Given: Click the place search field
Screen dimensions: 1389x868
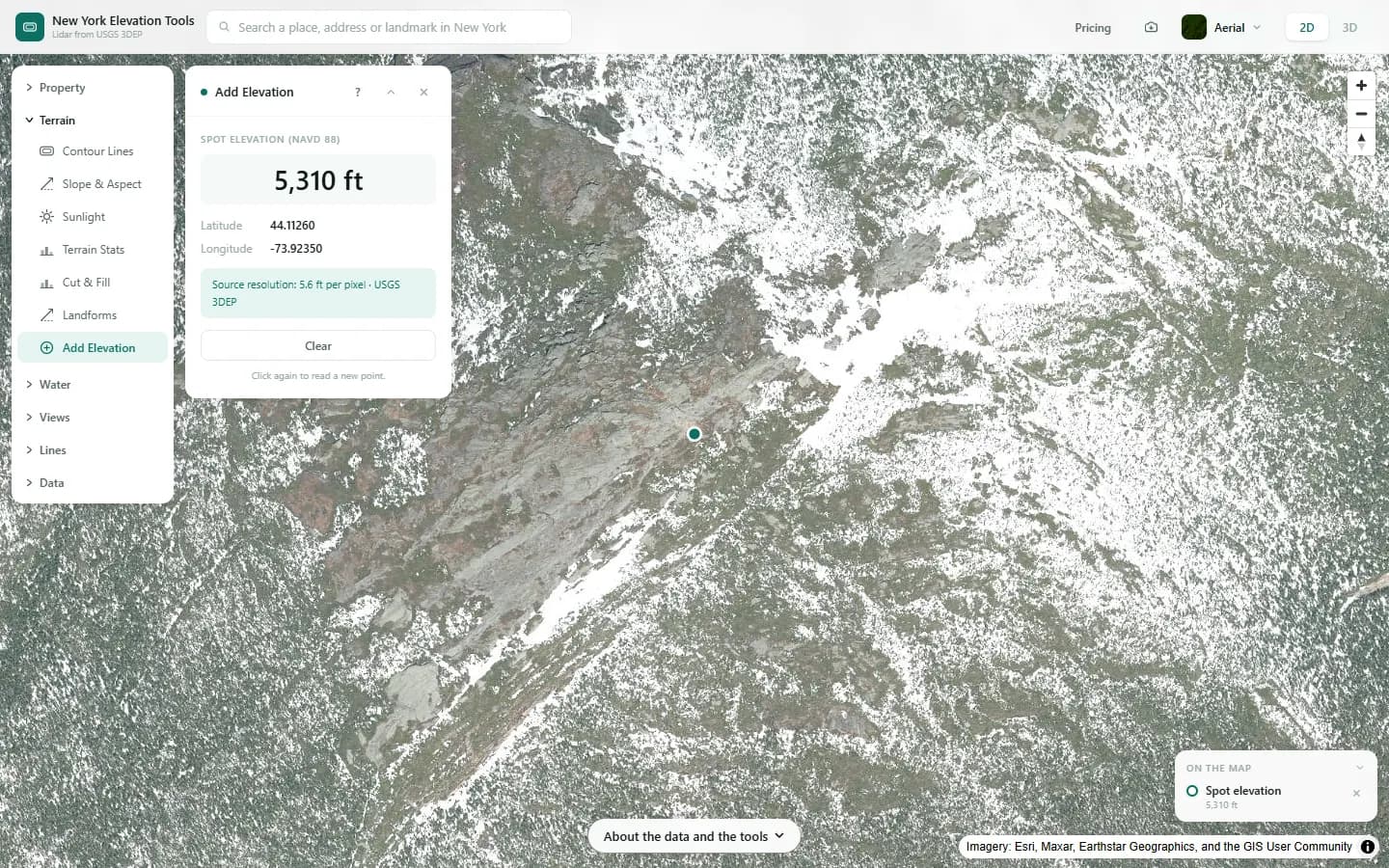Looking at the screenshot, I should [x=389, y=27].
